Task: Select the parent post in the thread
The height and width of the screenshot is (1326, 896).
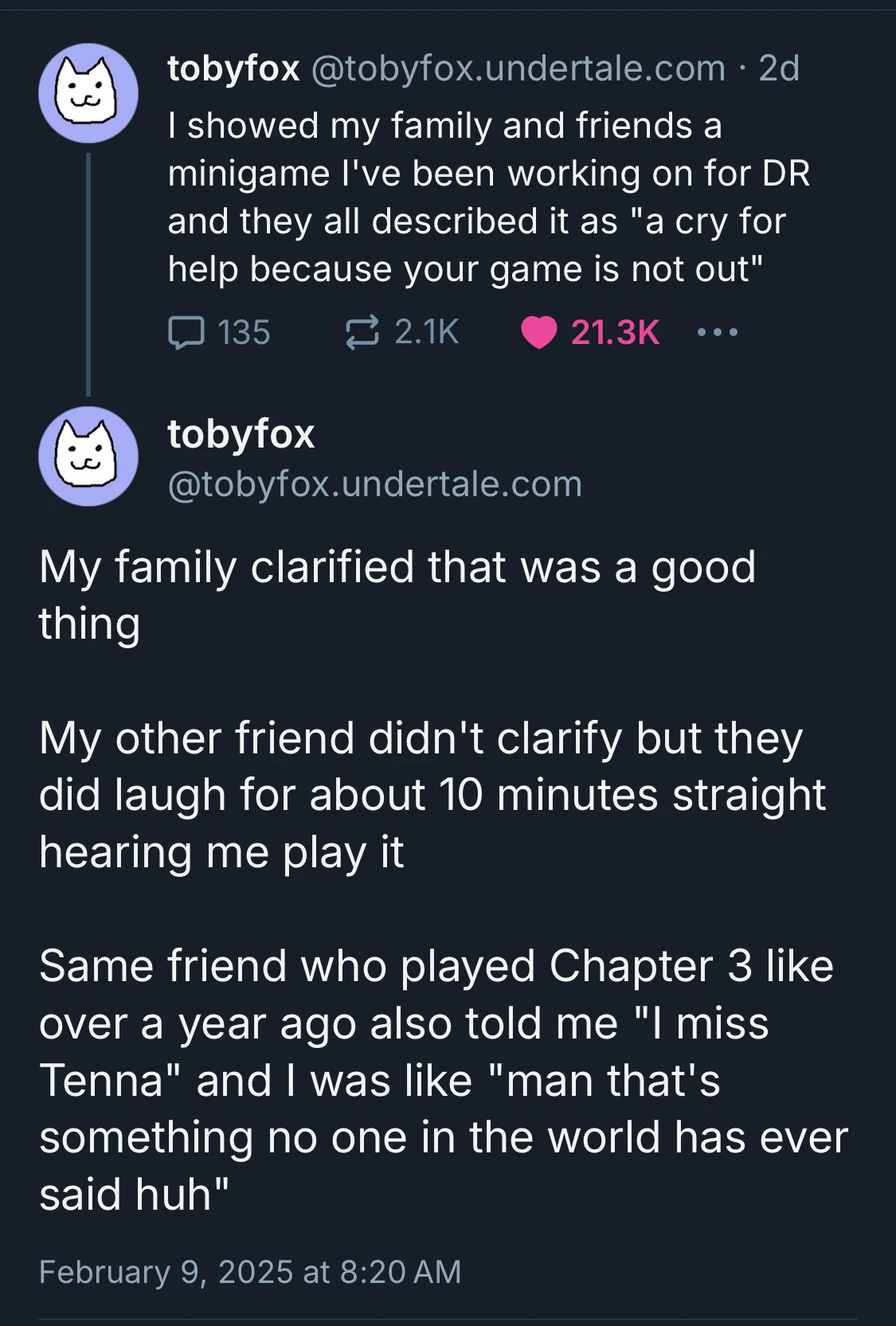Action: pos(446,199)
